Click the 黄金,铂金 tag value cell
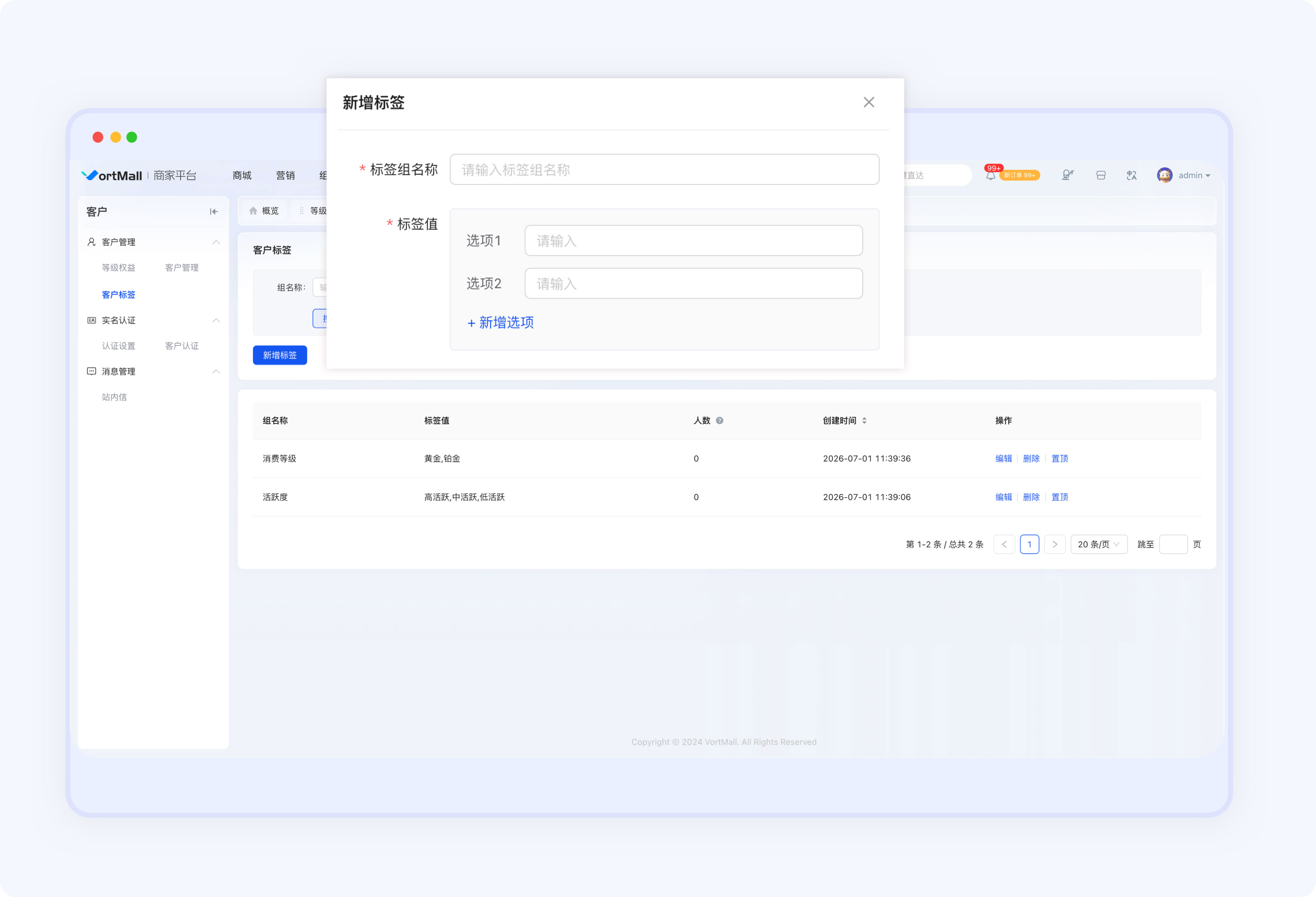The height and width of the screenshot is (897, 1316). pyautogui.click(x=442, y=459)
